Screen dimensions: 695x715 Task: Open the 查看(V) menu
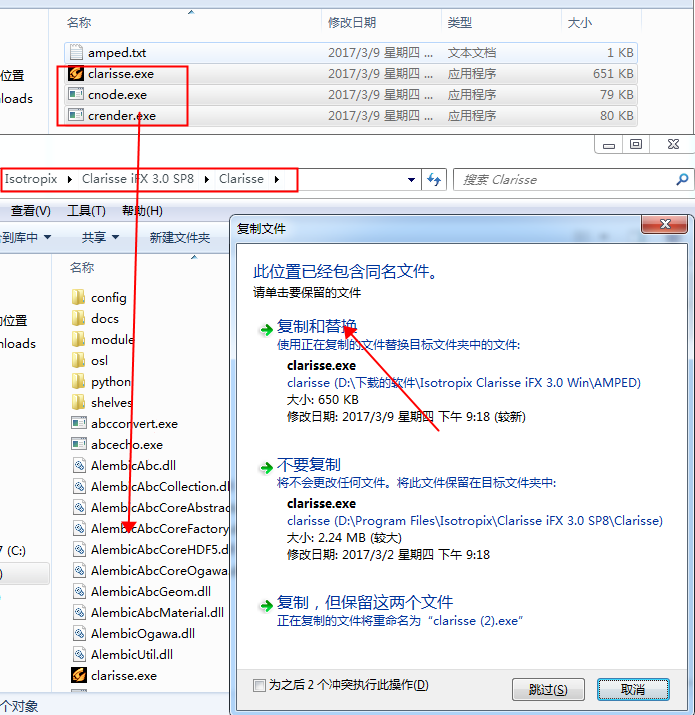(x=31, y=211)
